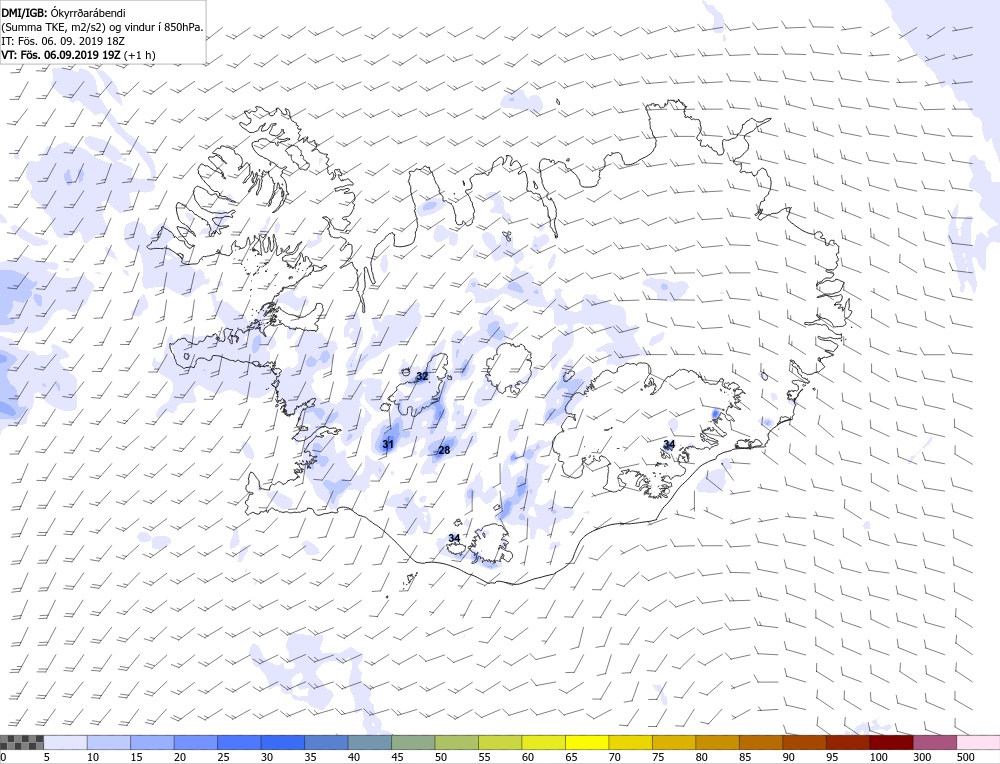Click the legend scale label '500'

click(965, 757)
